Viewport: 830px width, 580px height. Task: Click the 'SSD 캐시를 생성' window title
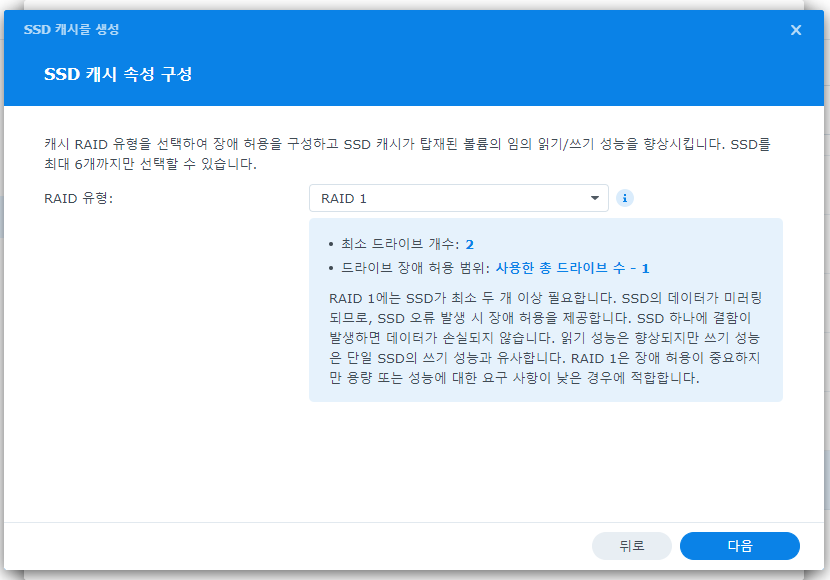71,30
